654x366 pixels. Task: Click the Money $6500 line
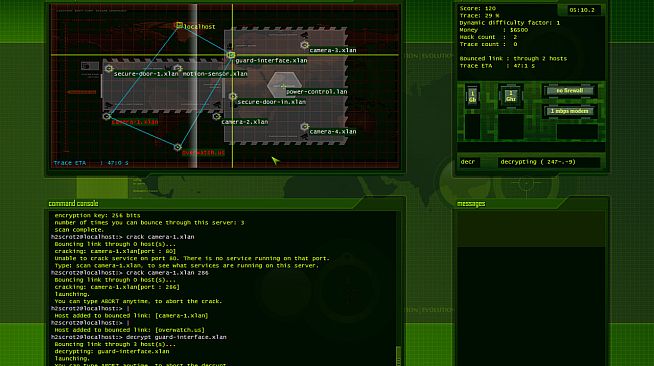point(494,30)
